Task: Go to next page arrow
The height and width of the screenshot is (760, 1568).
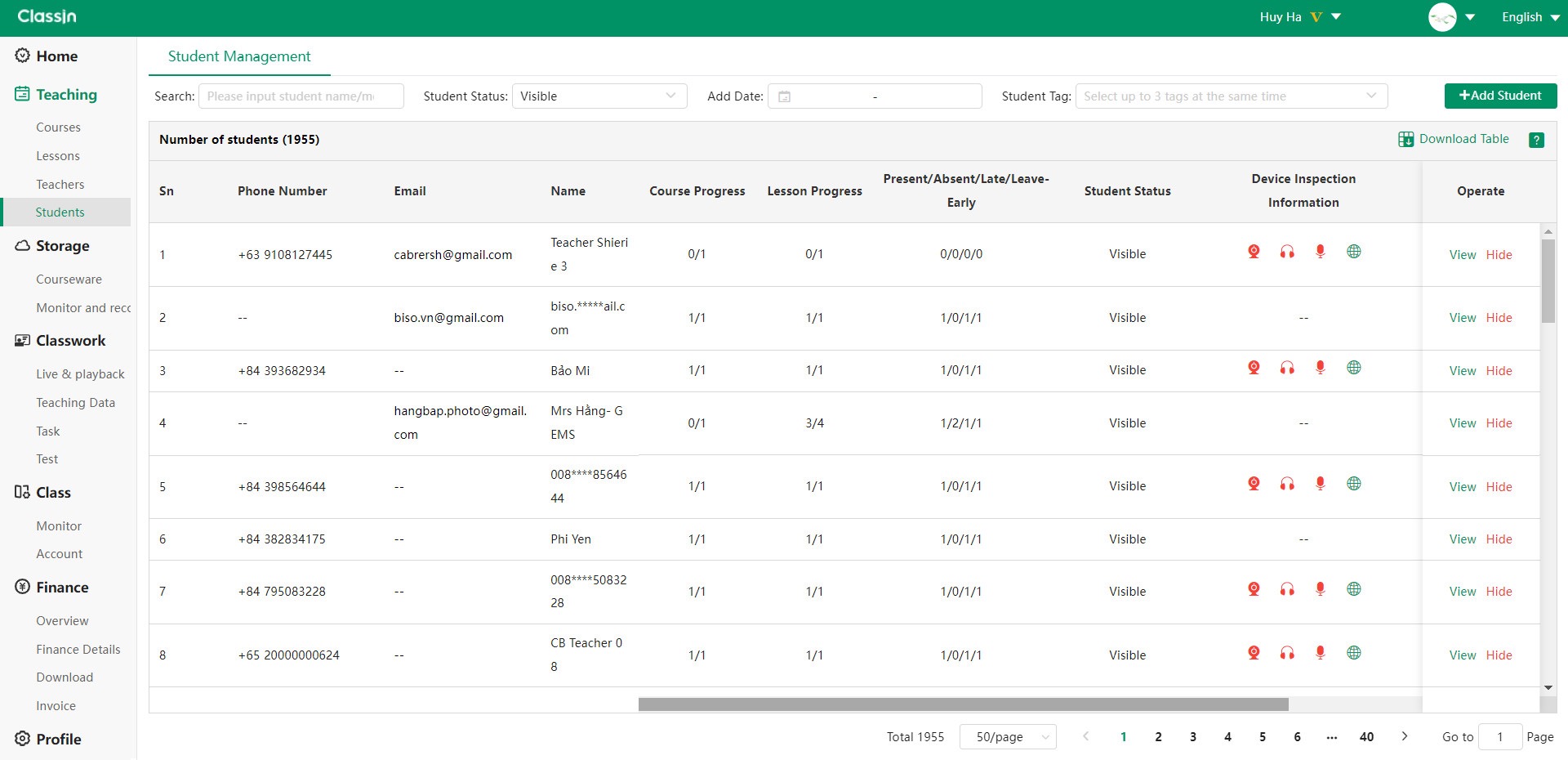Action: click(x=1405, y=736)
